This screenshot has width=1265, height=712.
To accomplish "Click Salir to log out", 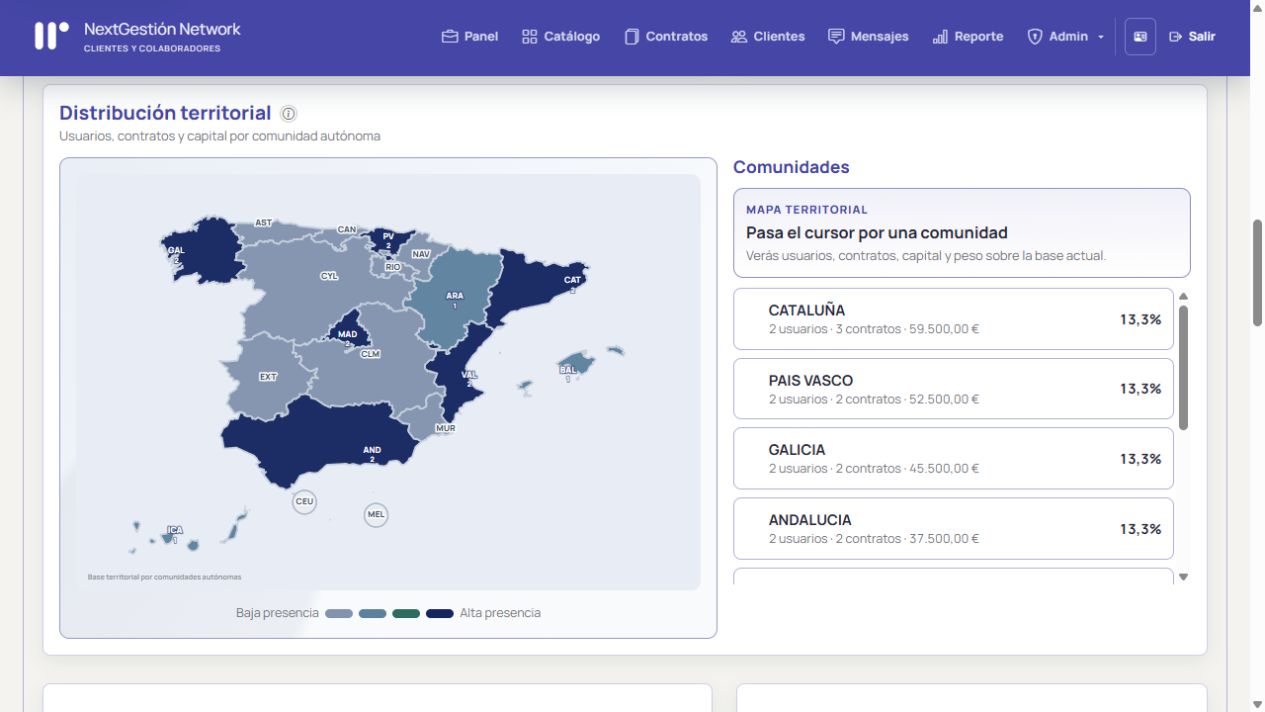I will 1192,36.
